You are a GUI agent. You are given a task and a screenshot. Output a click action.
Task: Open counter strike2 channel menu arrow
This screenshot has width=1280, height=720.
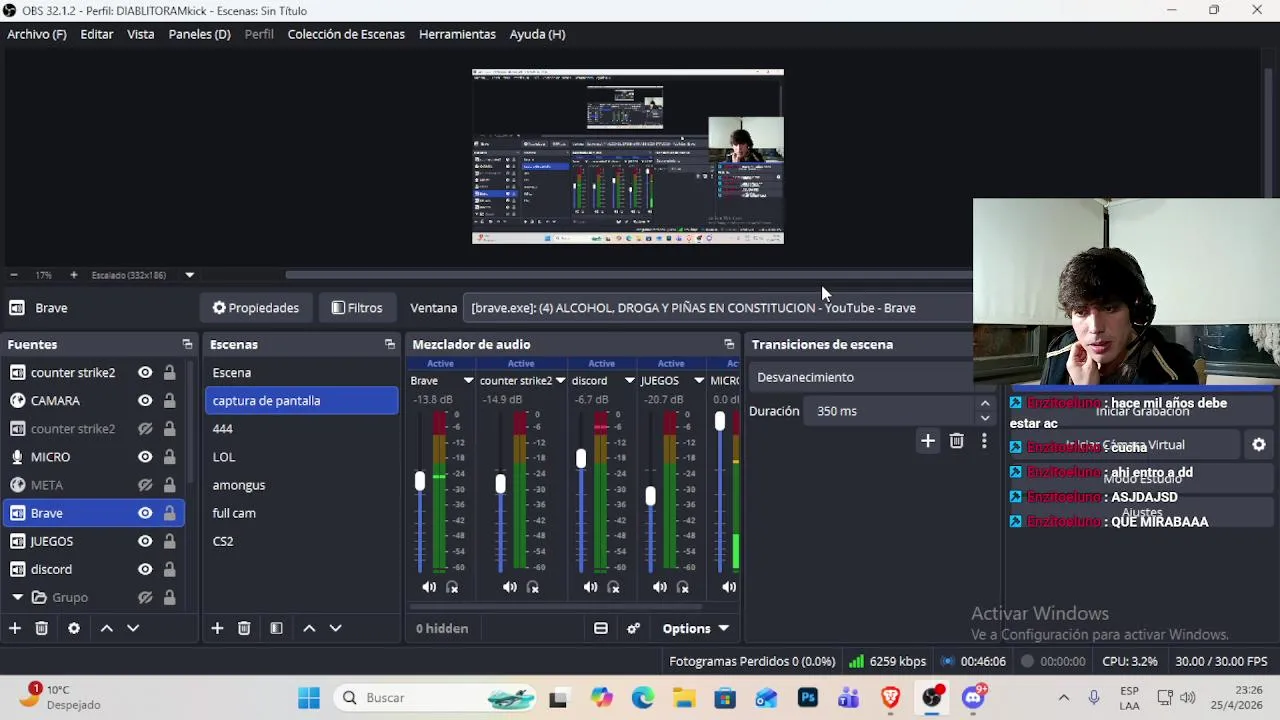[x=561, y=380]
